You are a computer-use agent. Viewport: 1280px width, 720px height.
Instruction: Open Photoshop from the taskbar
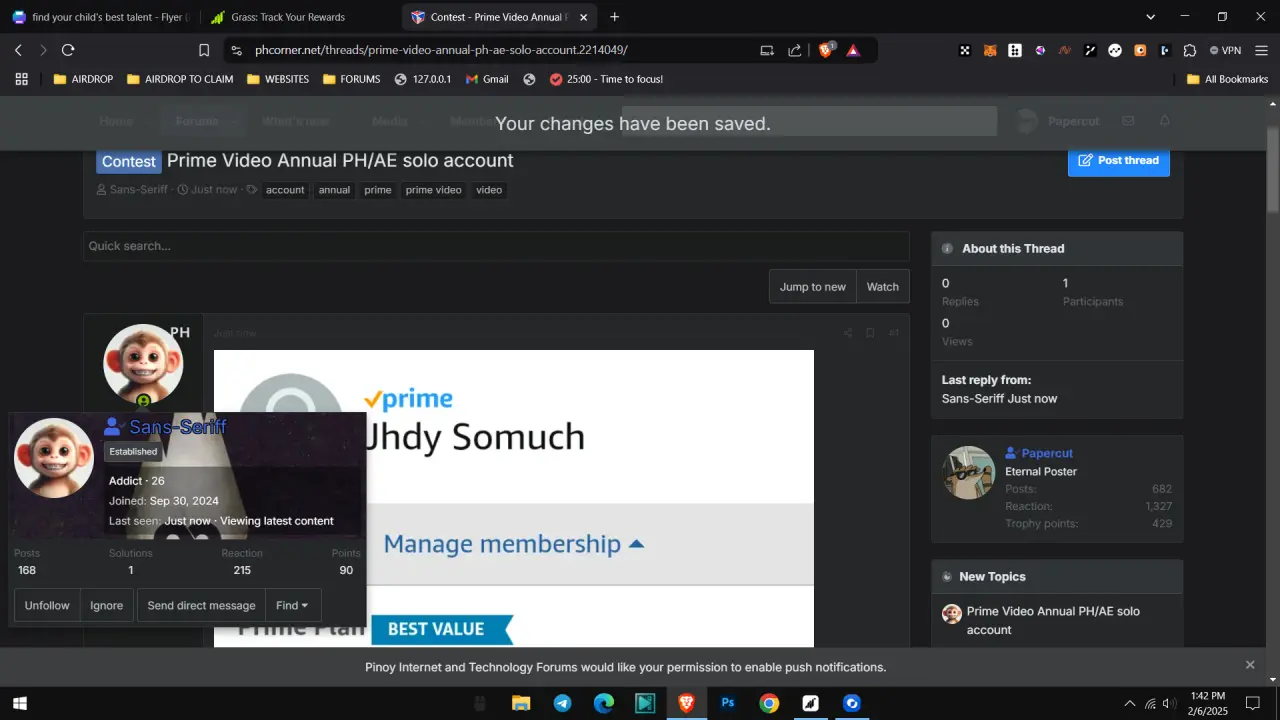coord(728,703)
